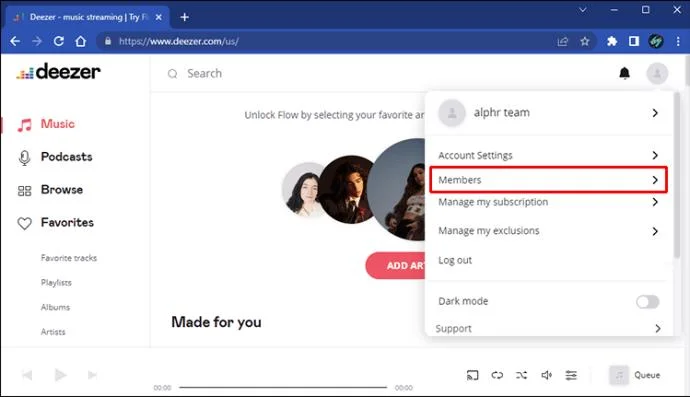The width and height of the screenshot is (690, 397).
Task: Expand Manage my subscription chevron
Action: 655,202
